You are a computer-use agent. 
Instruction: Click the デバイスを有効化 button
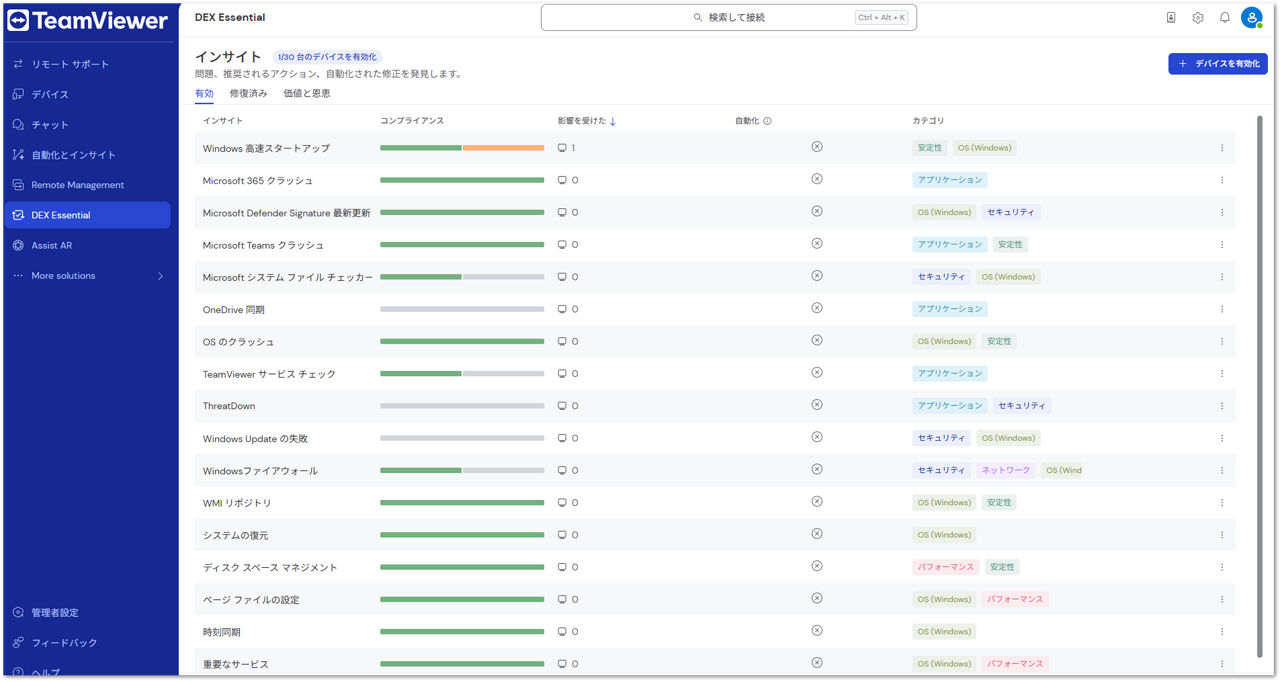[x=1217, y=63]
